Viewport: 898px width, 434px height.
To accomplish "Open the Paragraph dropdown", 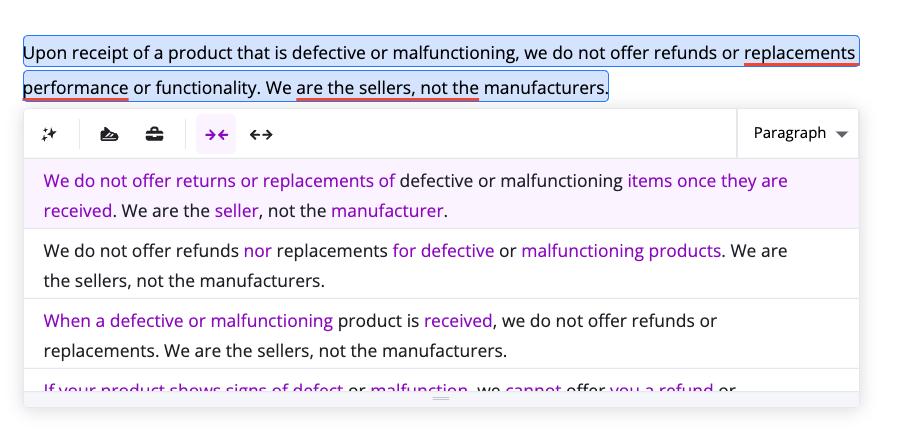I will pyautogui.click(x=798, y=133).
